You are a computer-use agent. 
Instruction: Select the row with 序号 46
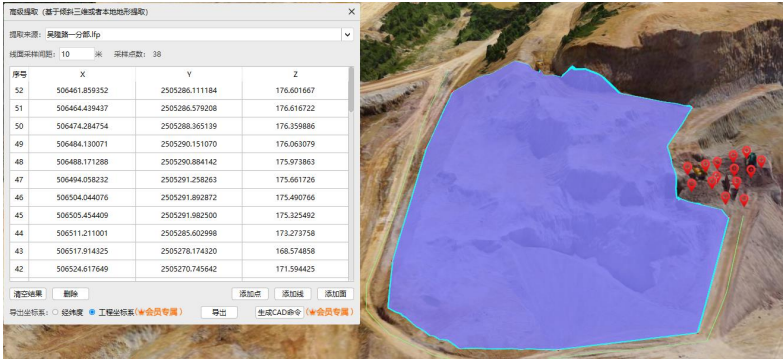point(179,198)
